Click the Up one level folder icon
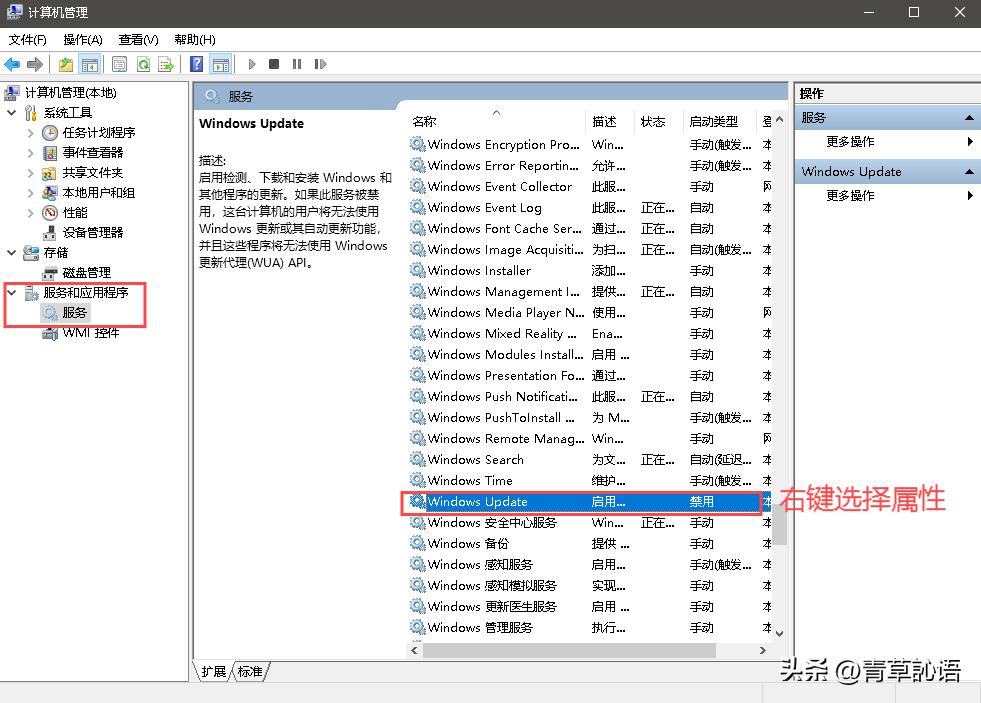 tap(66, 64)
